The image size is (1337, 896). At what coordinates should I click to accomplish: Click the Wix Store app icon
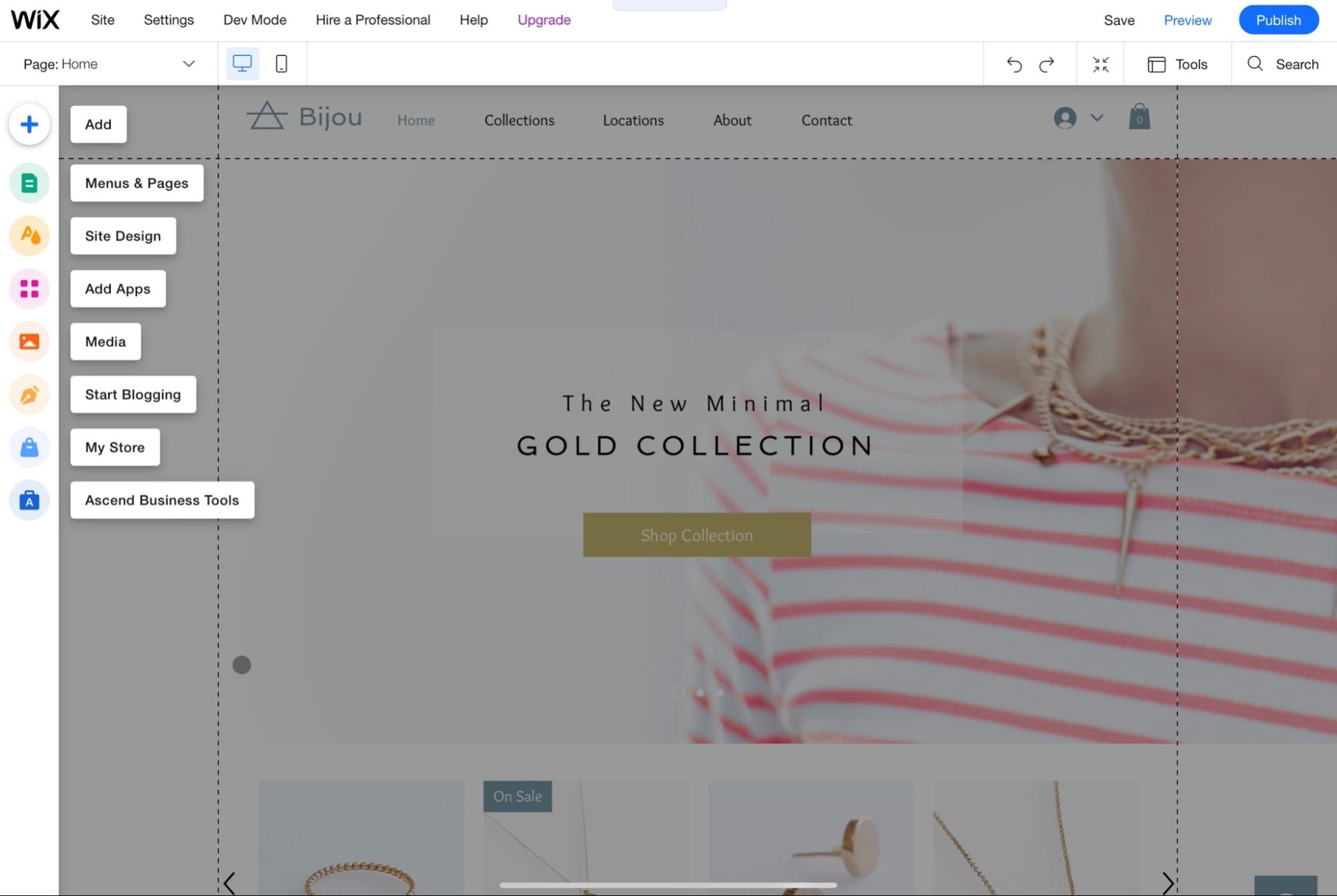click(x=29, y=447)
